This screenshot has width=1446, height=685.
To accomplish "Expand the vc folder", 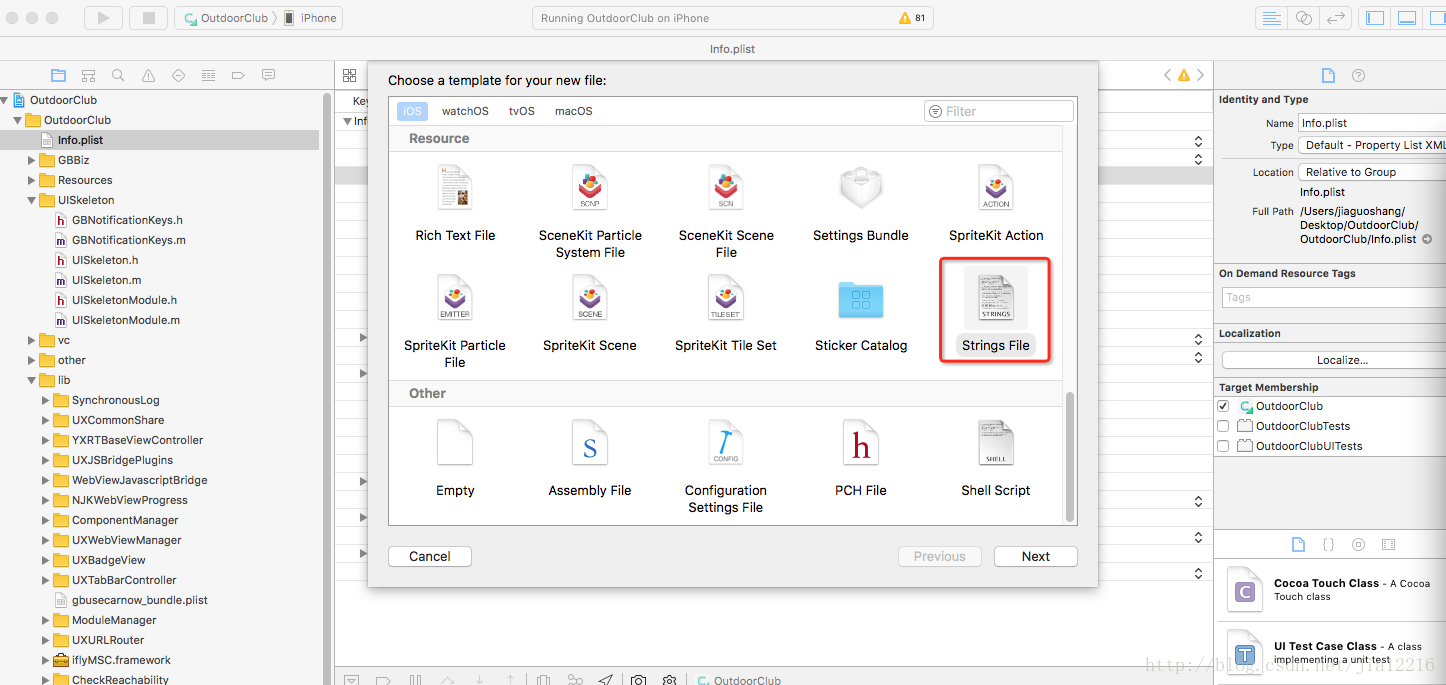I will pos(32,340).
